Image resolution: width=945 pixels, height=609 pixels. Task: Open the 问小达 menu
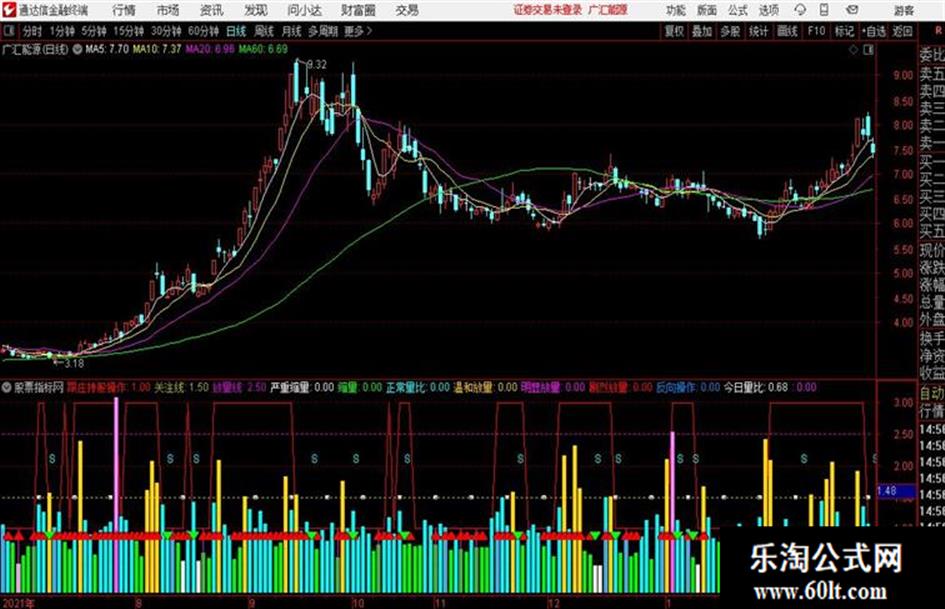pos(304,10)
